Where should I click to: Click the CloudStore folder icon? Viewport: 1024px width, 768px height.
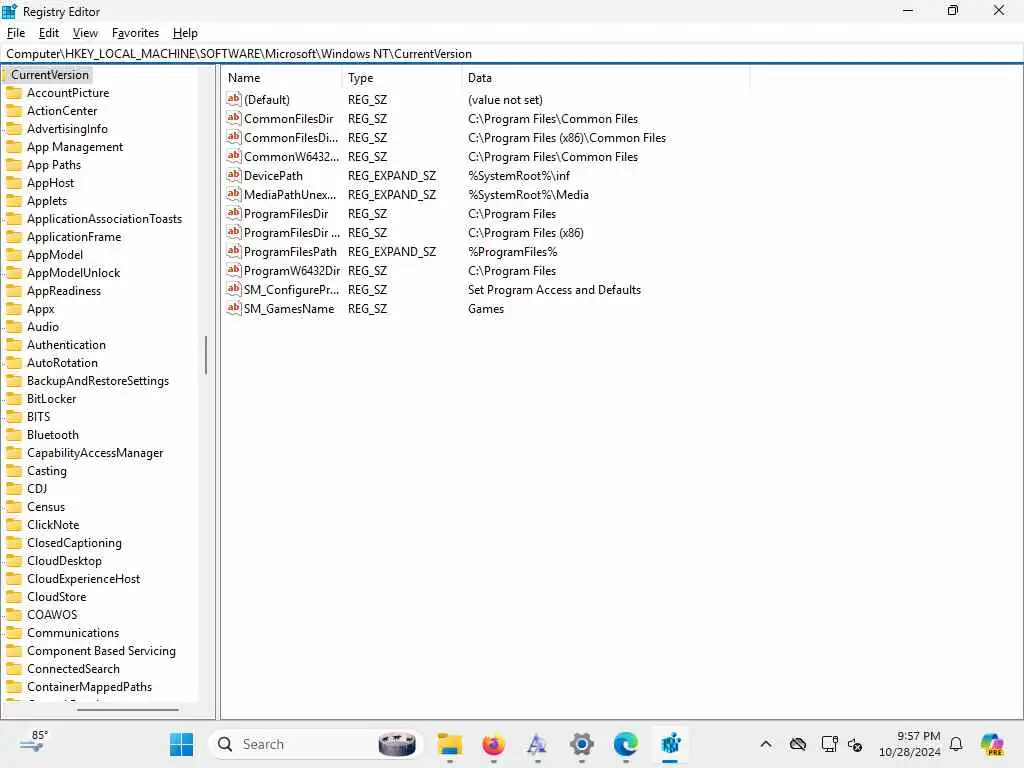pyautogui.click(x=14, y=596)
